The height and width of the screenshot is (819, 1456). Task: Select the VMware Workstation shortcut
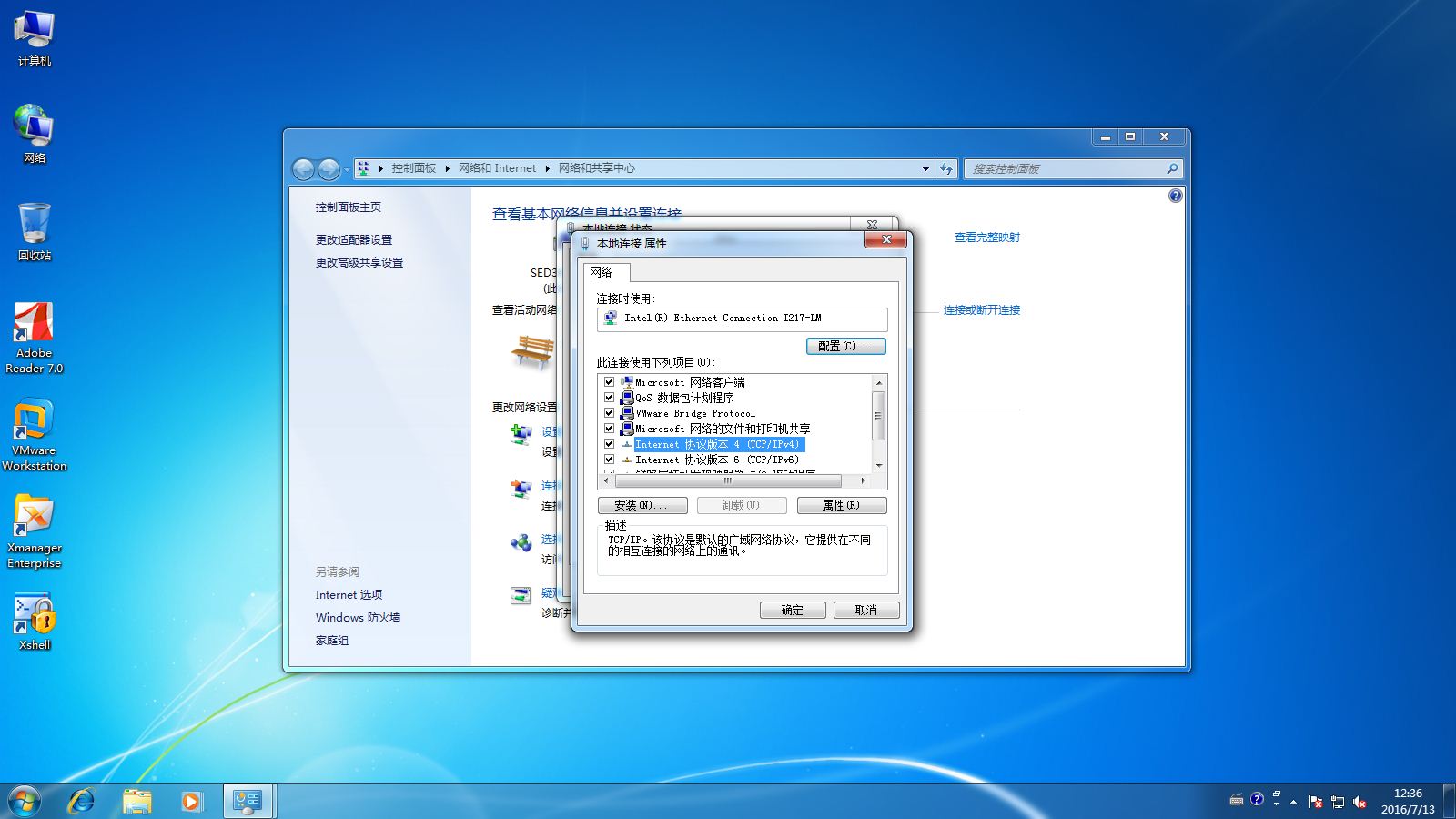[34, 435]
